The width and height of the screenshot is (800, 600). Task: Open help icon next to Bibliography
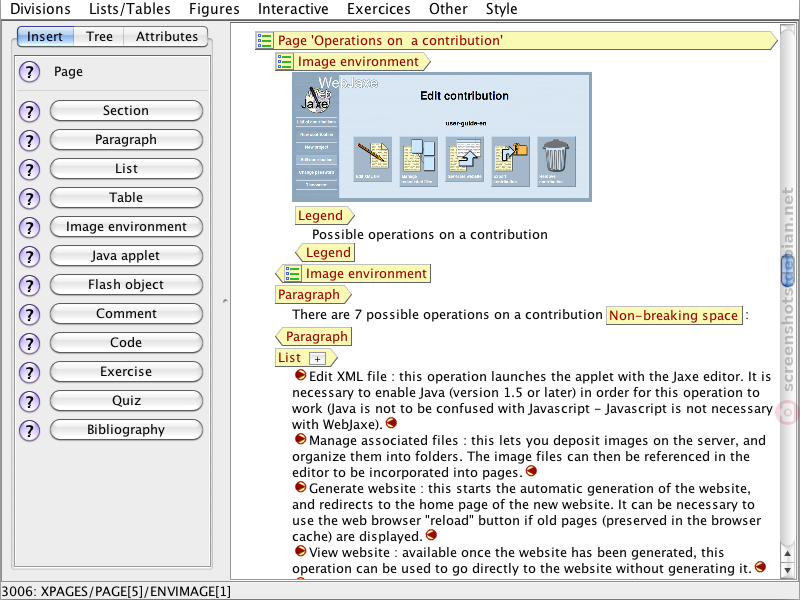(x=30, y=431)
